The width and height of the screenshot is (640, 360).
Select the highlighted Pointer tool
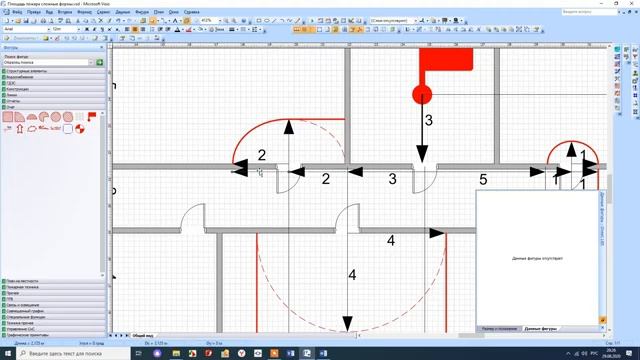(x=153, y=20)
